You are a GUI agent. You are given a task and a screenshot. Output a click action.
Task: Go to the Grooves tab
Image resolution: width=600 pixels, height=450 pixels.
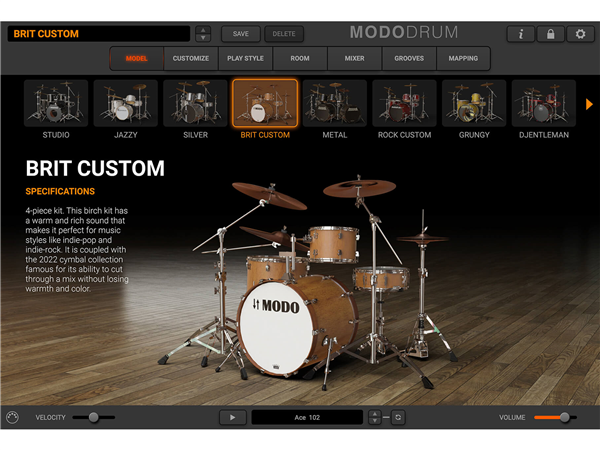click(x=408, y=58)
